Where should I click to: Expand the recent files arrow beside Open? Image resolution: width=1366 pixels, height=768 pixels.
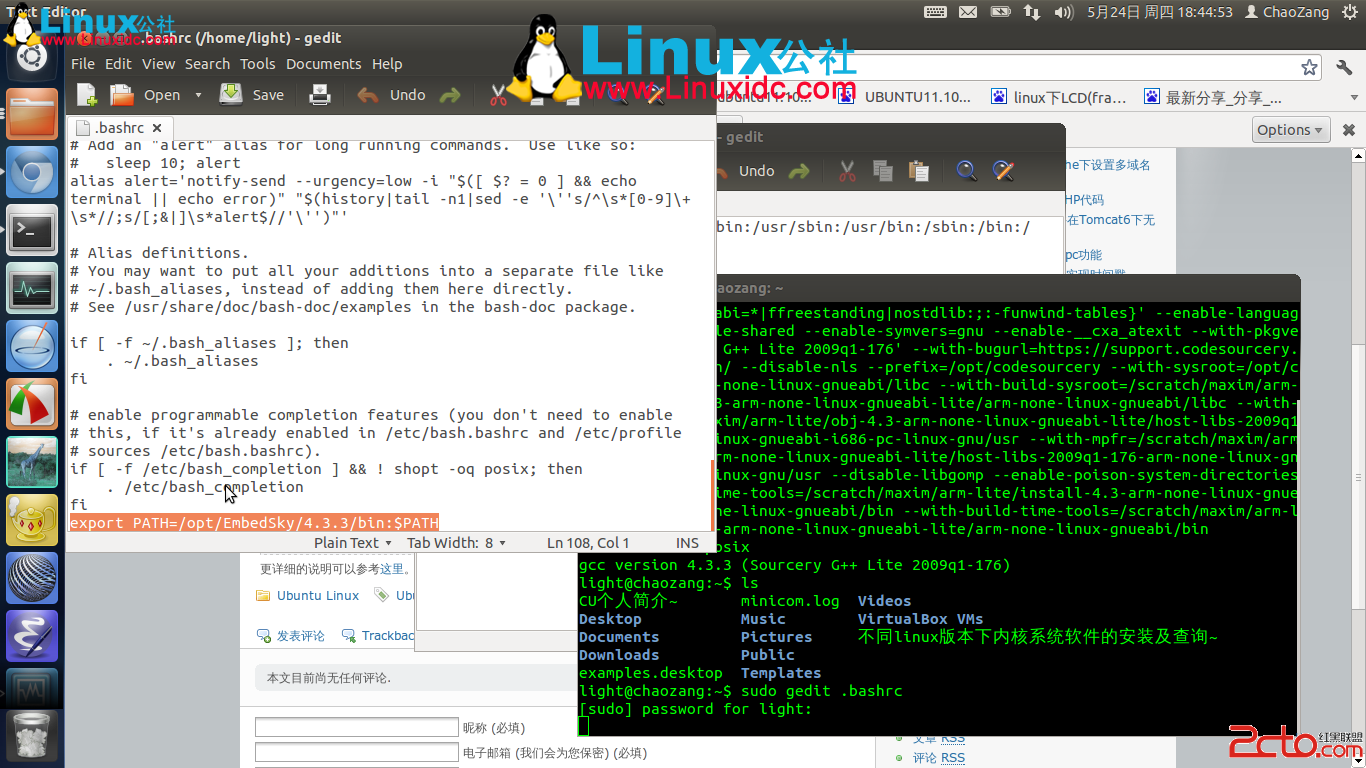click(198, 95)
